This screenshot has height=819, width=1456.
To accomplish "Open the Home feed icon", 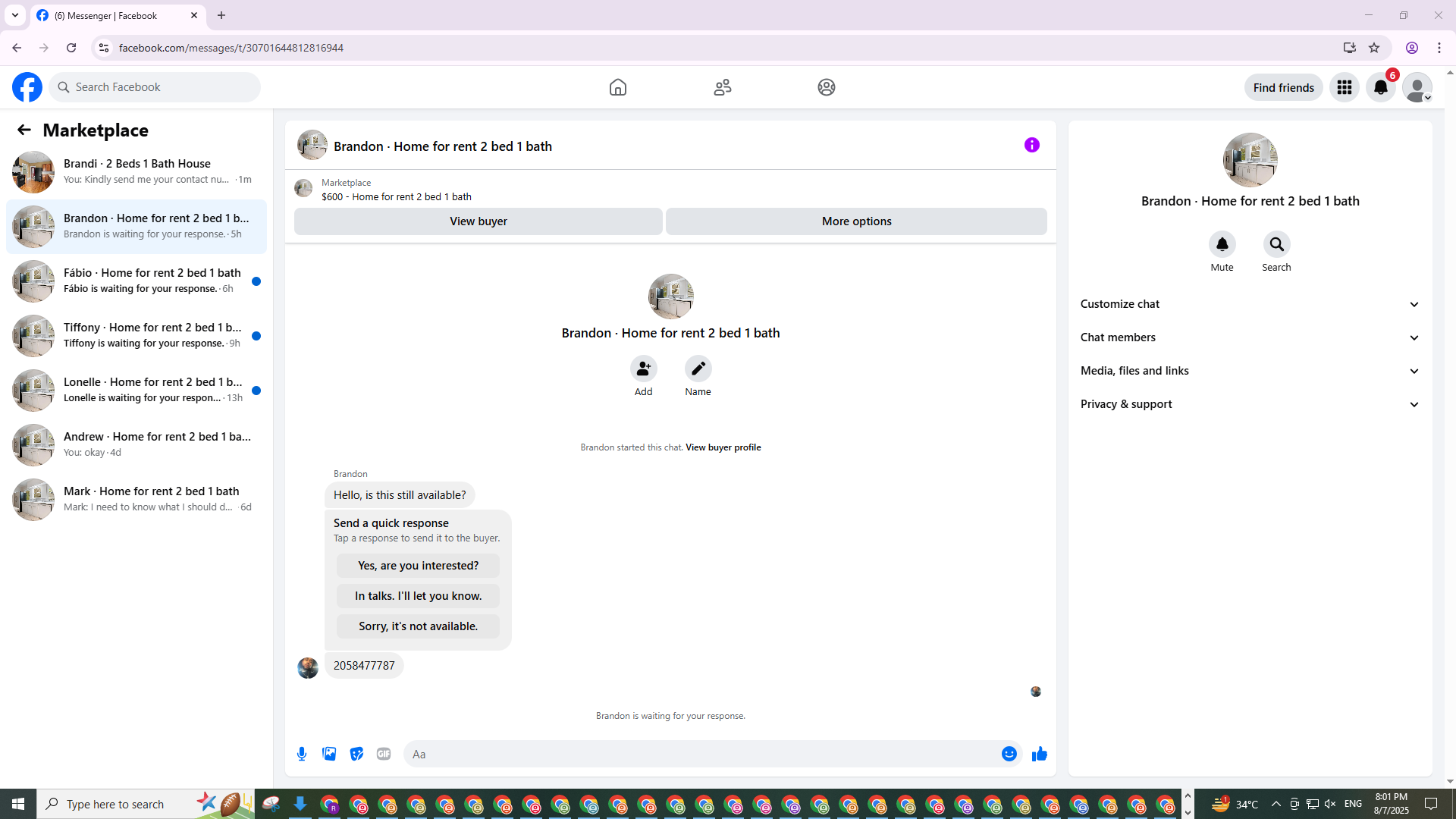I will [618, 87].
